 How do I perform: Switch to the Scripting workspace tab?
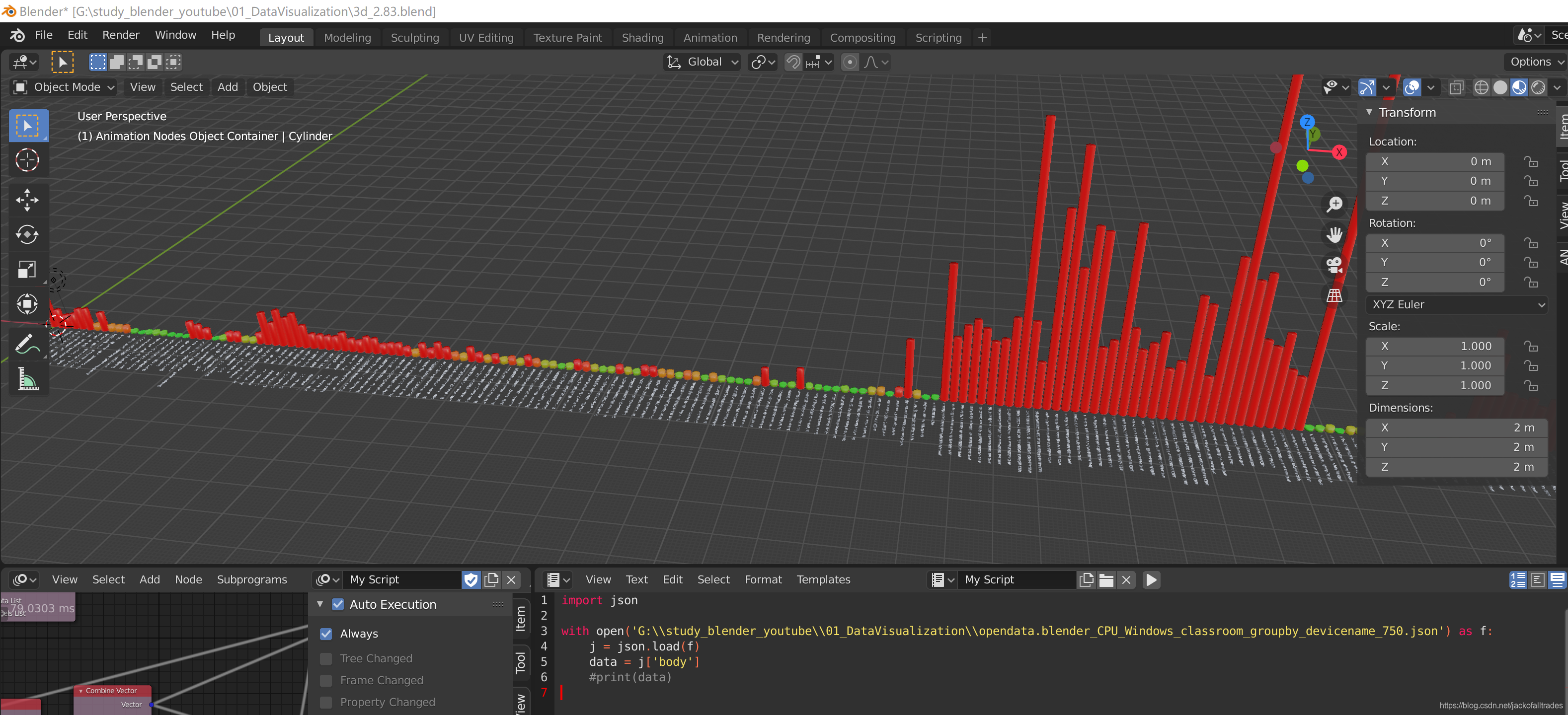point(938,38)
